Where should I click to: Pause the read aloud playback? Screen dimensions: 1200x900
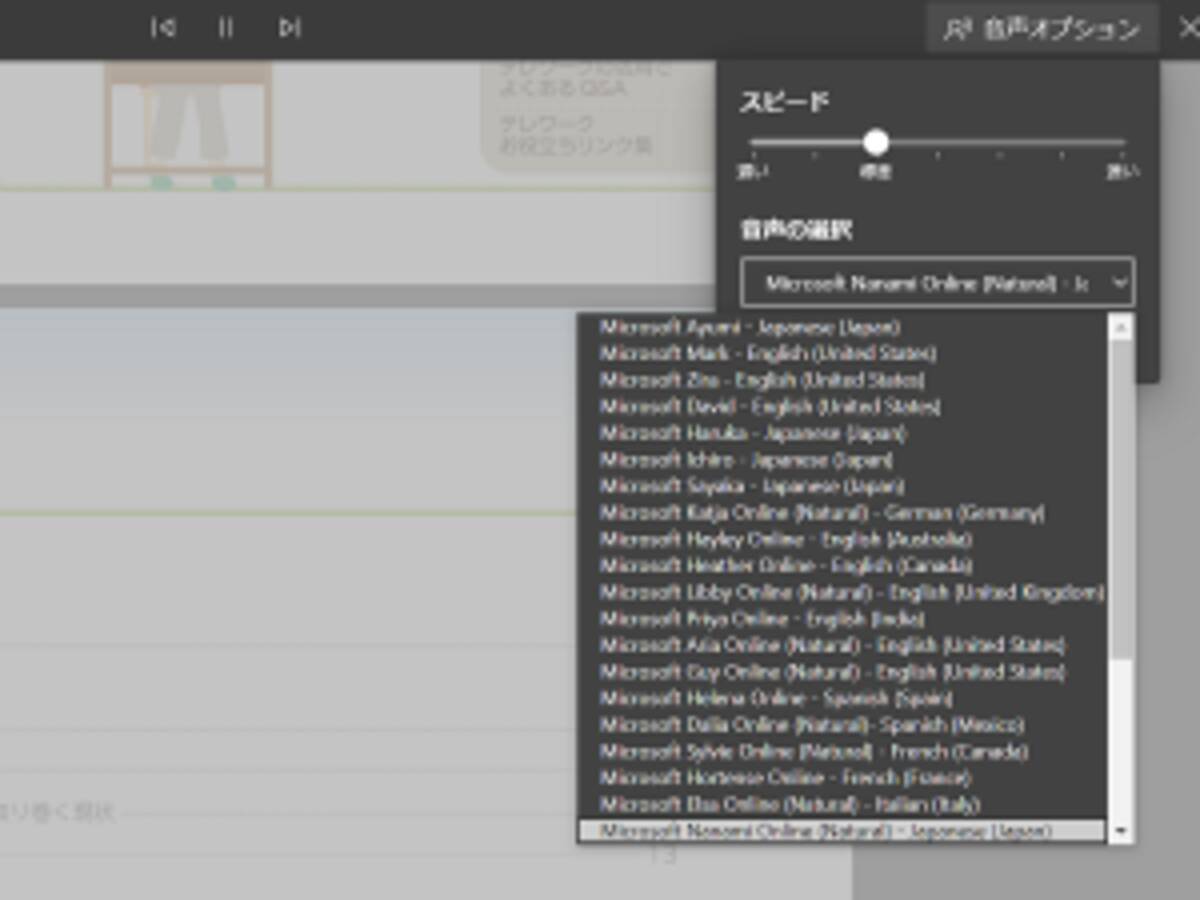pyautogui.click(x=226, y=28)
